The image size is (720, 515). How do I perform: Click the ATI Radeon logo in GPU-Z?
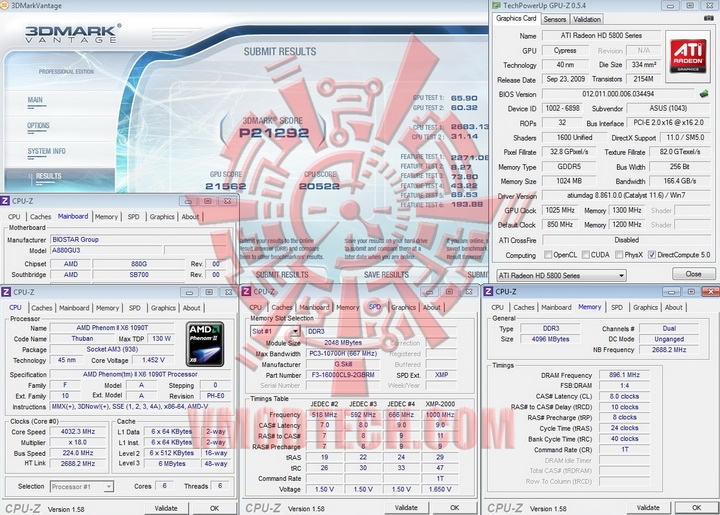pos(687,56)
